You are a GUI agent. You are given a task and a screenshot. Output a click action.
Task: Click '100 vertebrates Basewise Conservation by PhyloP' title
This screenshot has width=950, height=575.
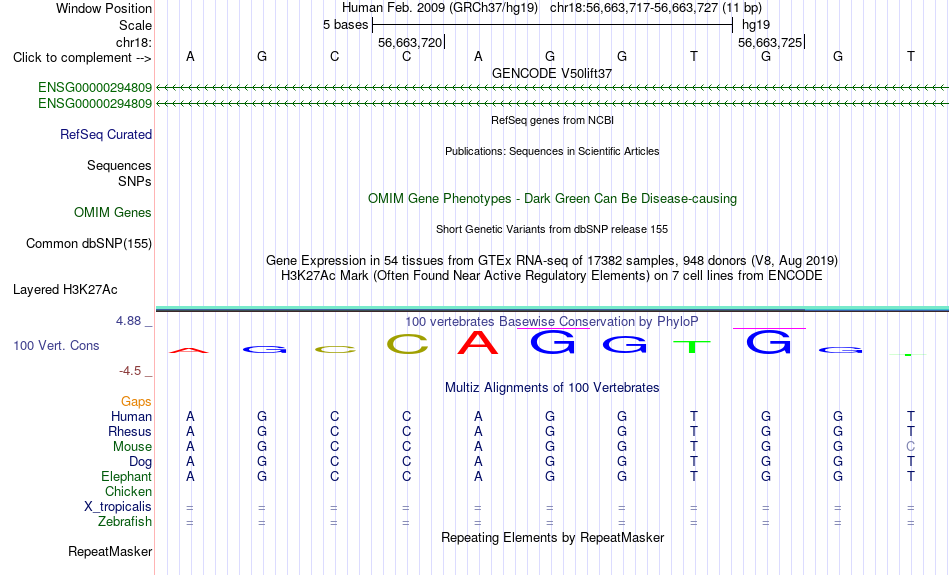(x=552, y=322)
